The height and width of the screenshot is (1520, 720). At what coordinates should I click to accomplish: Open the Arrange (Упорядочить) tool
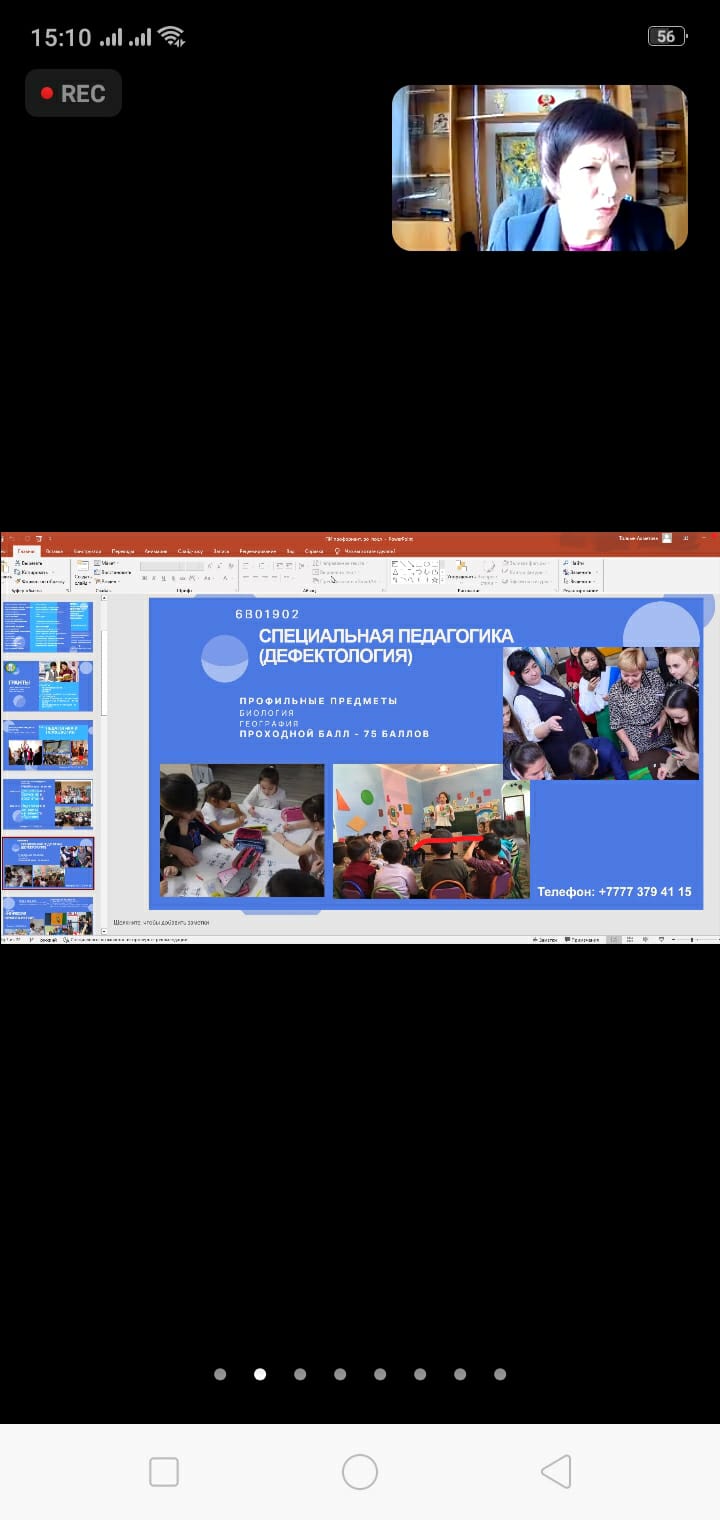pos(460,576)
